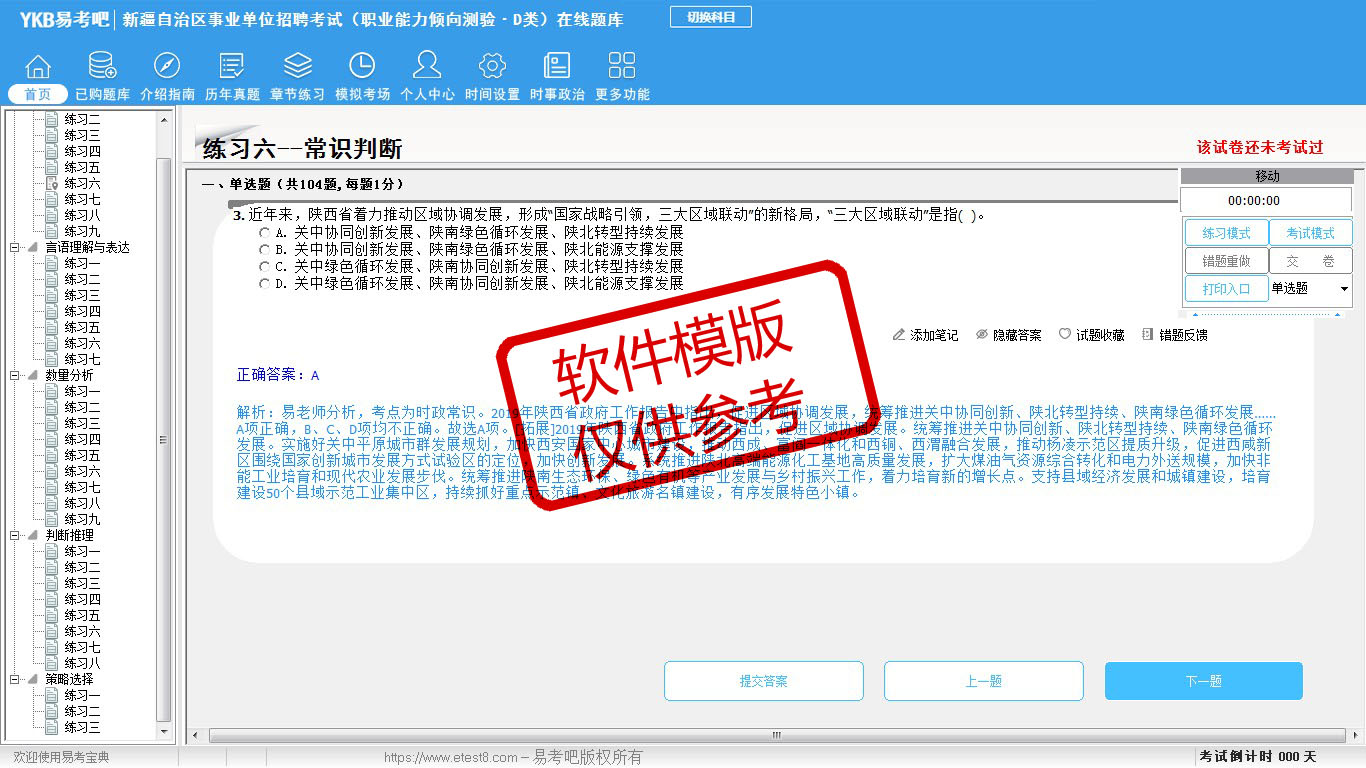Go to 个人中心 profile icon
Screen dimensions: 1366x768
tap(427, 67)
